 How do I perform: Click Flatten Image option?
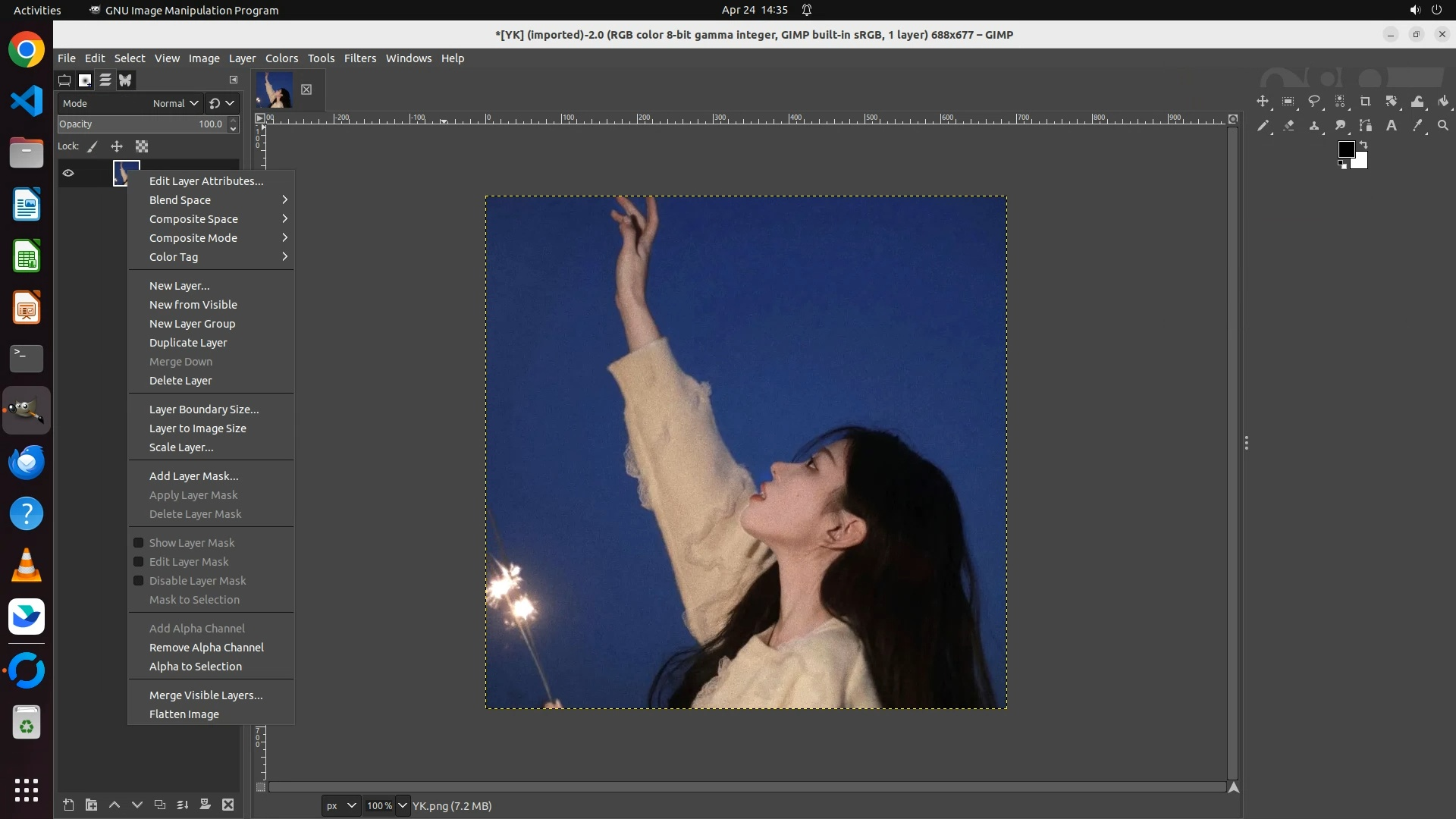click(184, 714)
